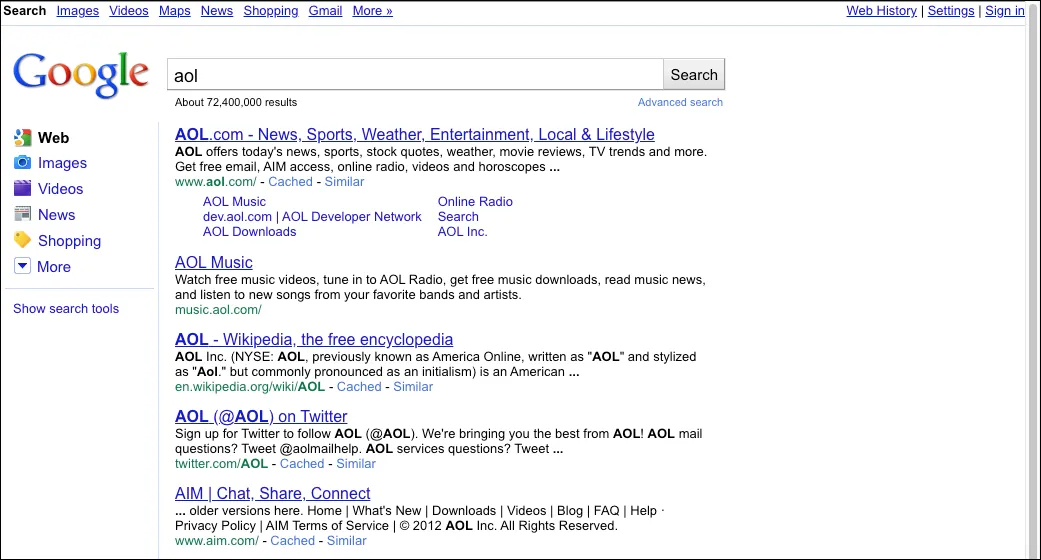Viewport: 1041px width, 560px height.
Task: Click the News newspaper icon in sidebar
Action: click(22, 215)
